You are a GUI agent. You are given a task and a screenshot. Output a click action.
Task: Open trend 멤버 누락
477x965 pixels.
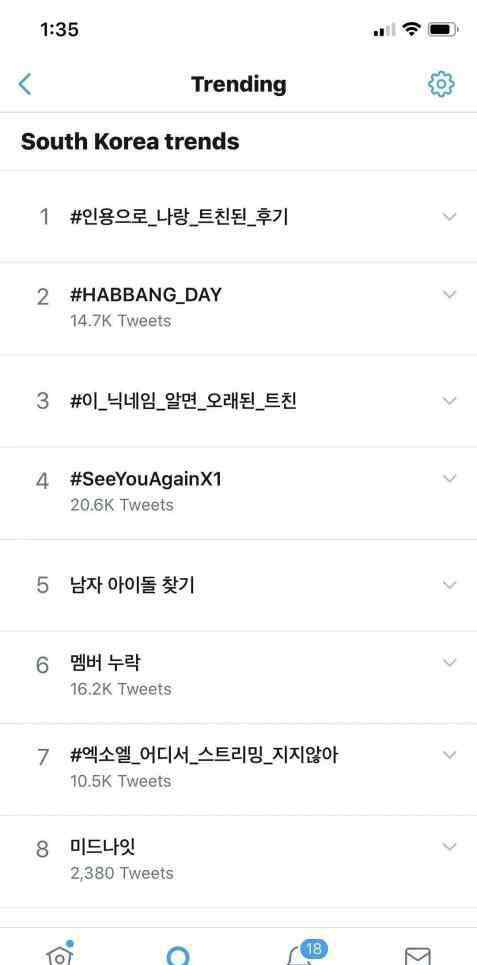pyautogui.click(x=238, y=676)
